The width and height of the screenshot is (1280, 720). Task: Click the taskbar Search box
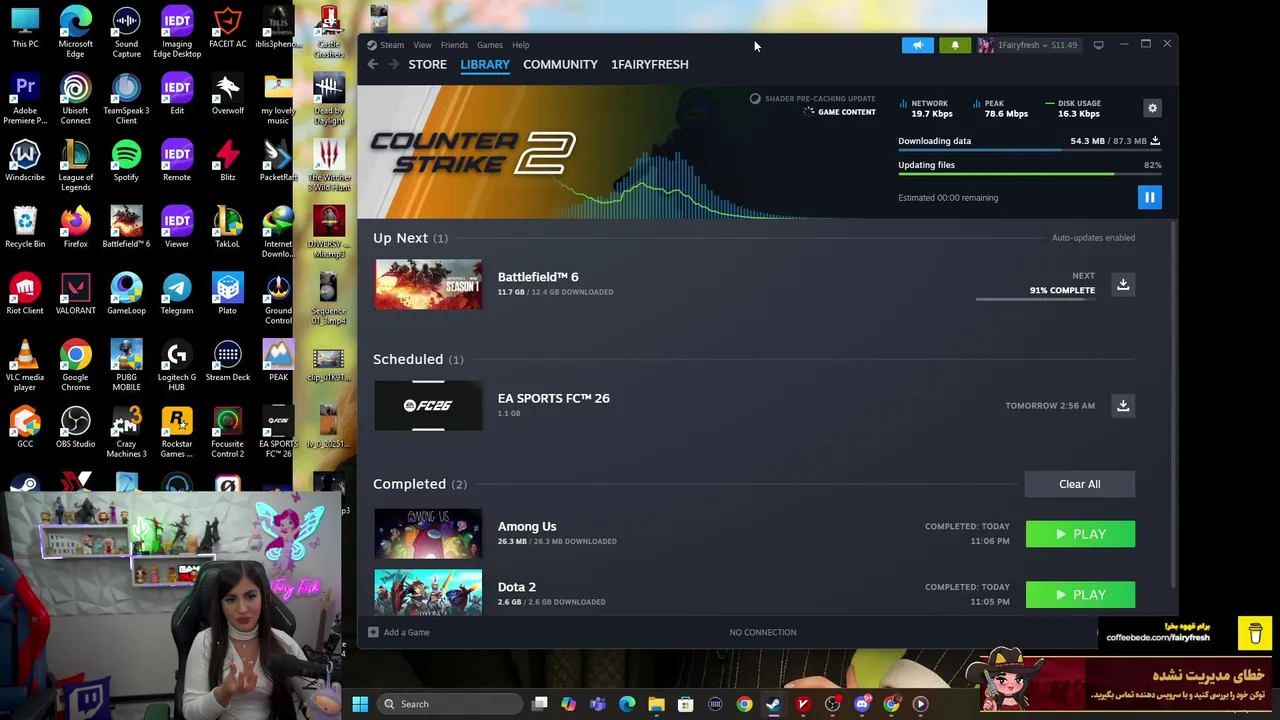451,704
